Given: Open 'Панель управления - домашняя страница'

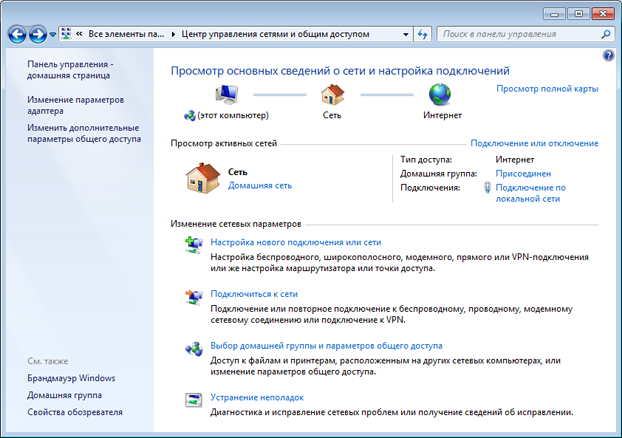Looking at the screenshot, I should (70, 70).
